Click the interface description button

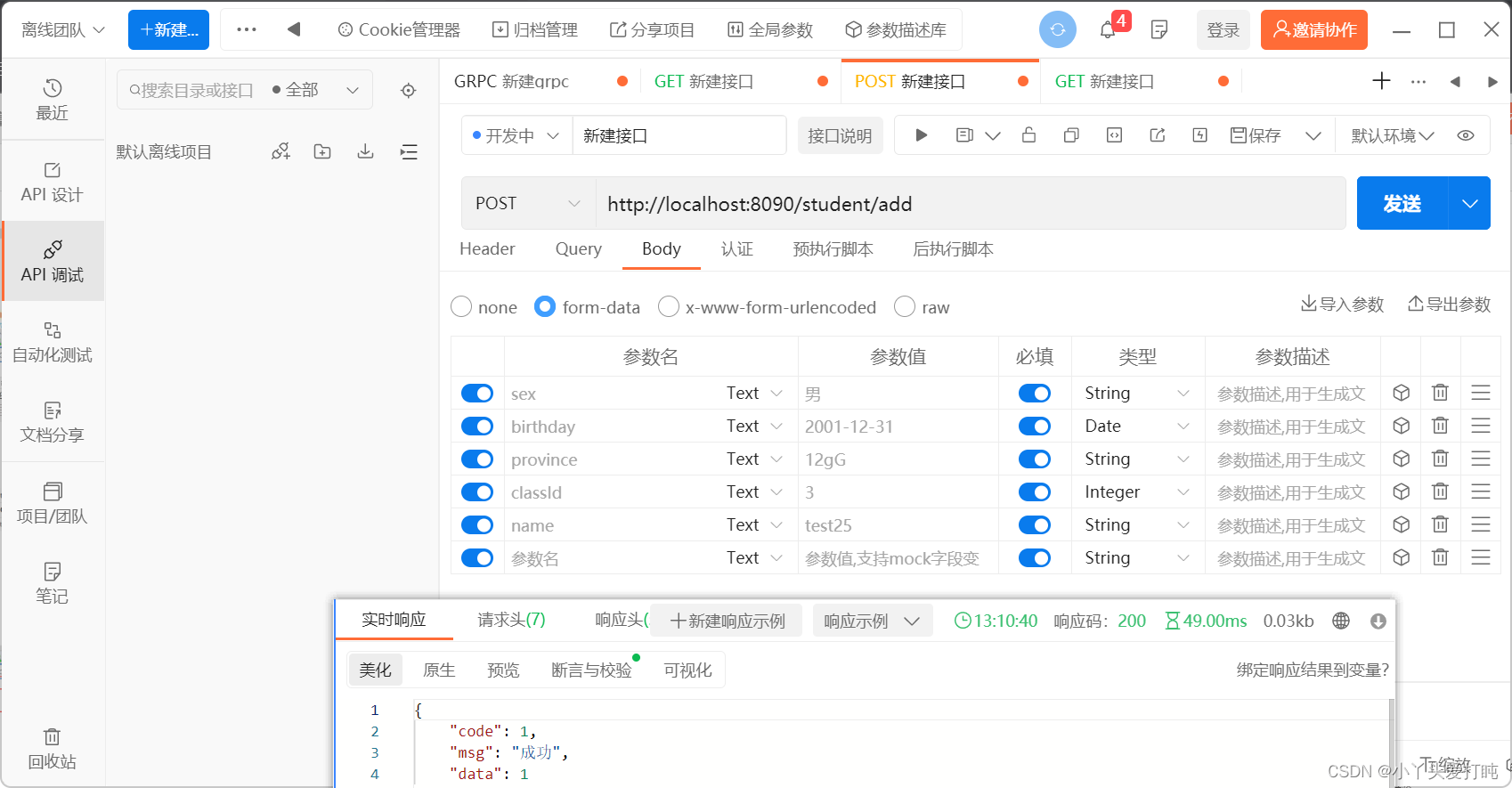point(840,135)
